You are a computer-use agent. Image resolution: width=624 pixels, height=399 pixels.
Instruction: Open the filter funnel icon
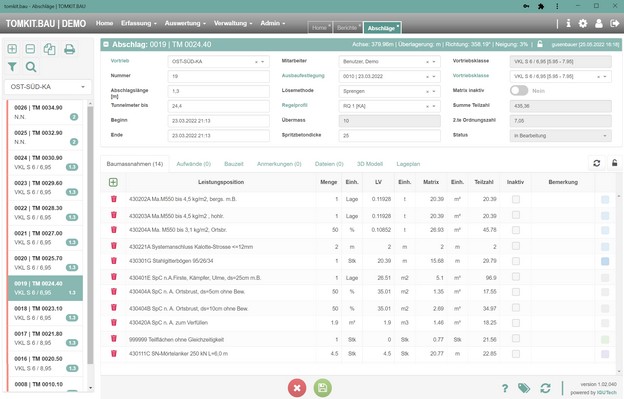[12, 67]
